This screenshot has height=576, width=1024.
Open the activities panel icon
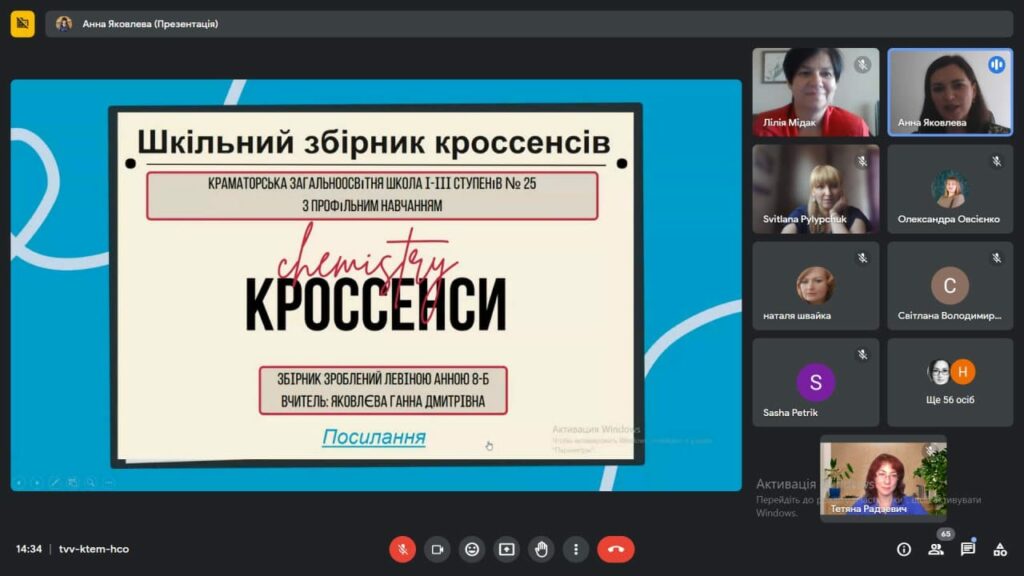(1000, 549)
